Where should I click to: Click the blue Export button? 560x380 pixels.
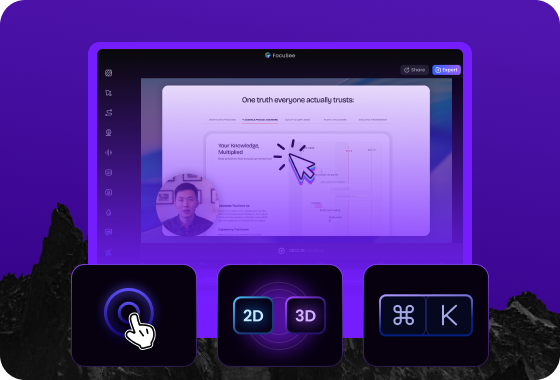(446, 70)
